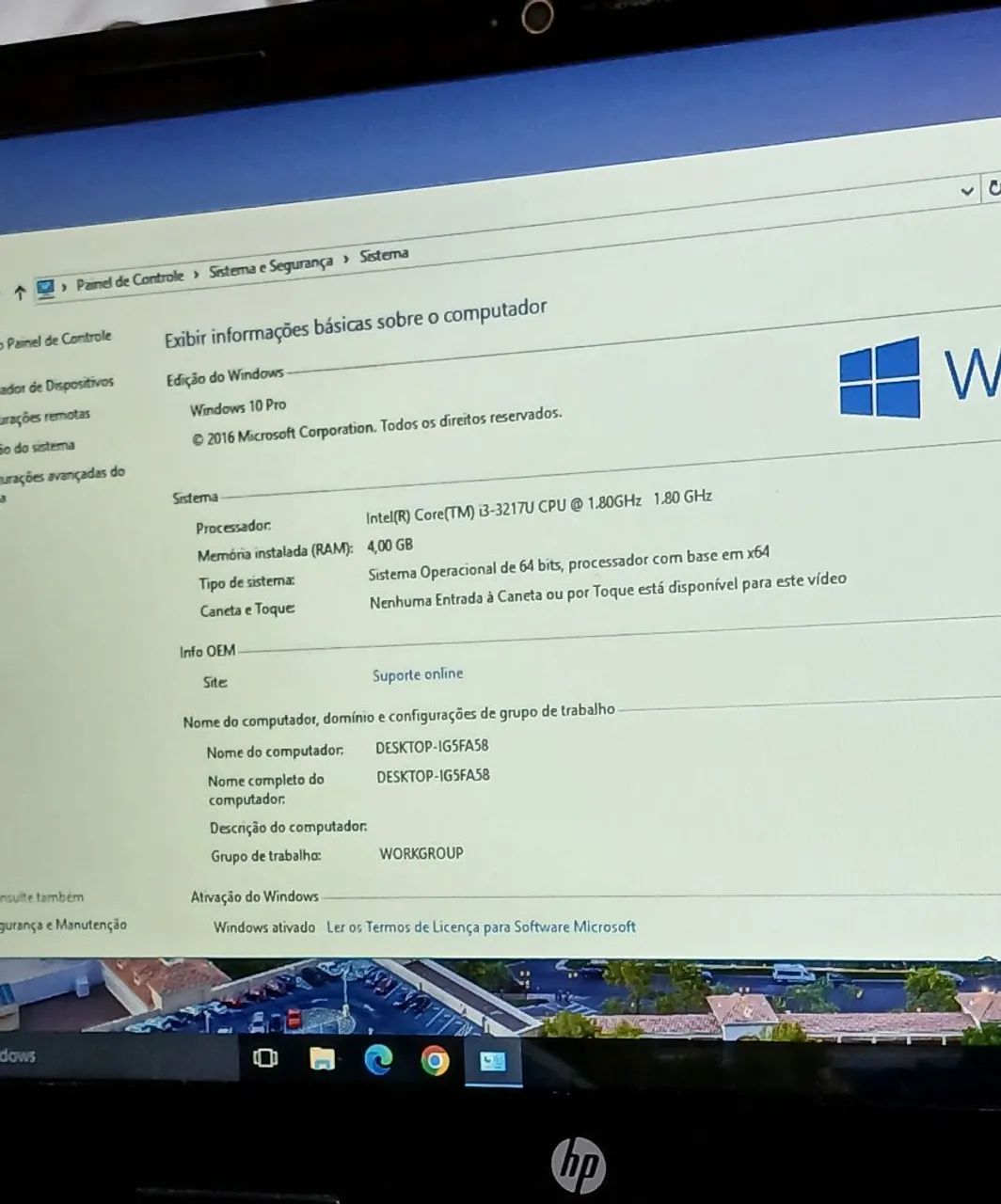This screenshot has width=1001, height=1204.
Task: Click the Windows 10 logo image
Action: (879, 378)
